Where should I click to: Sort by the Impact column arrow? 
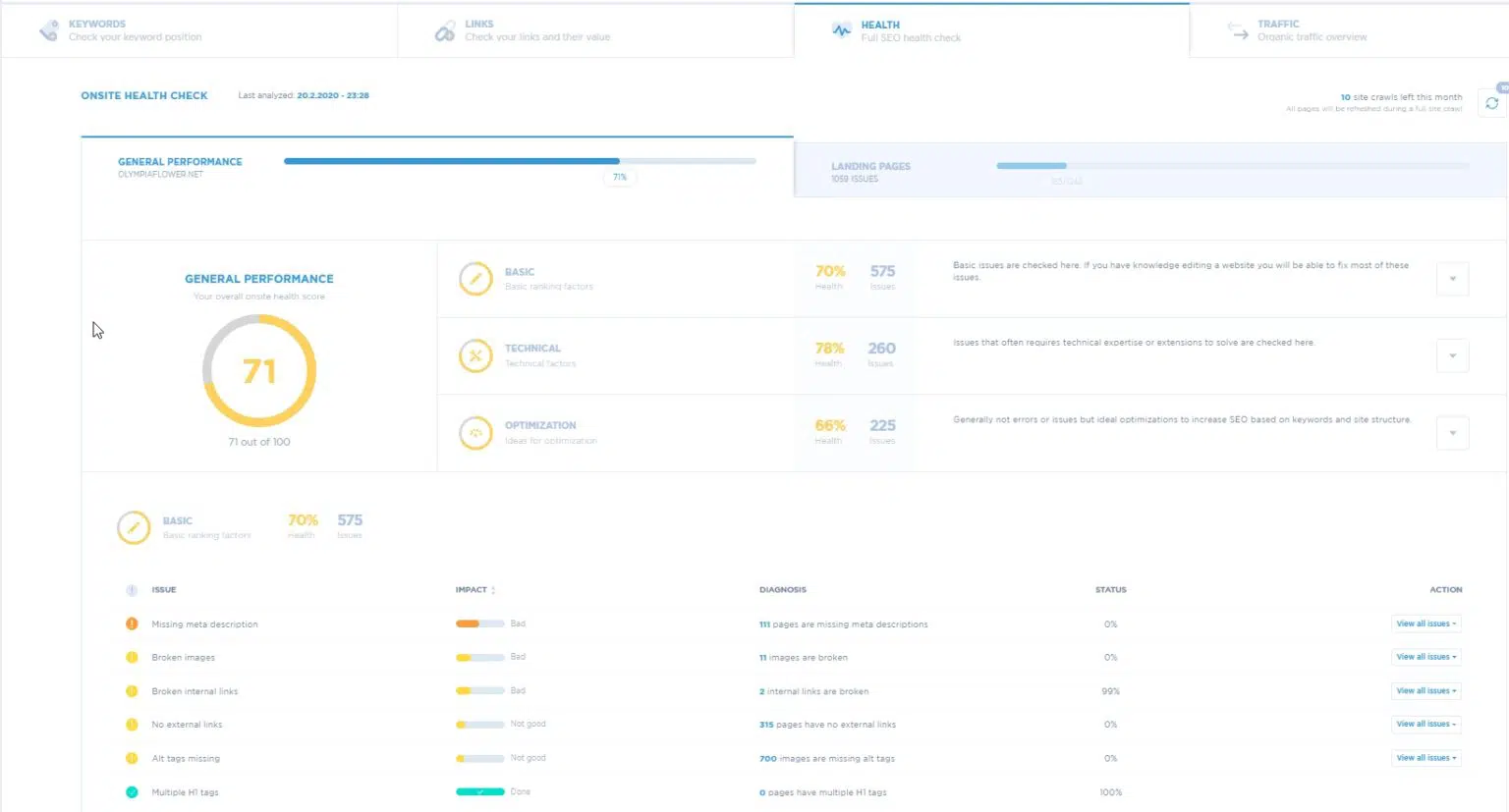click(x=493, y=590)
